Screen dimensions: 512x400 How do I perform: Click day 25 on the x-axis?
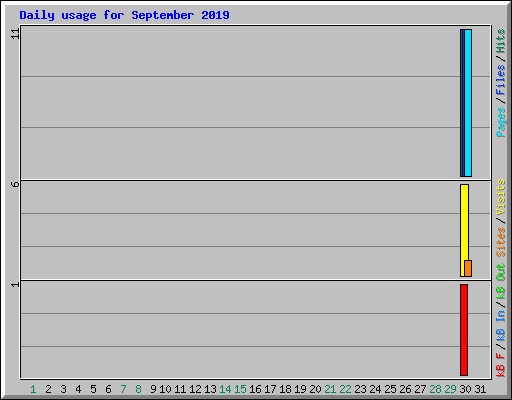click(390, 389)
